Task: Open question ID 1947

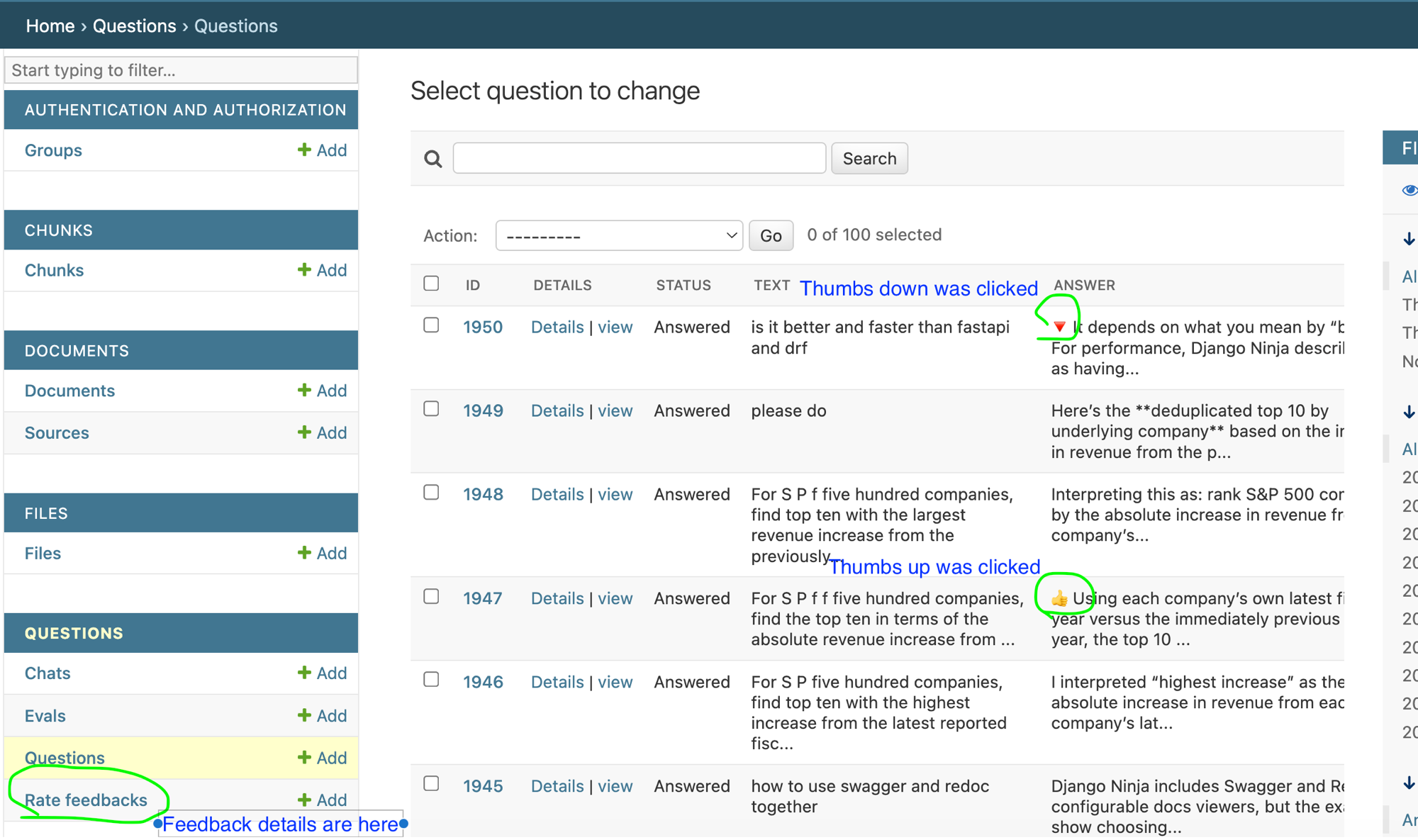Action: pyautogui.click(x=483, y=598)
